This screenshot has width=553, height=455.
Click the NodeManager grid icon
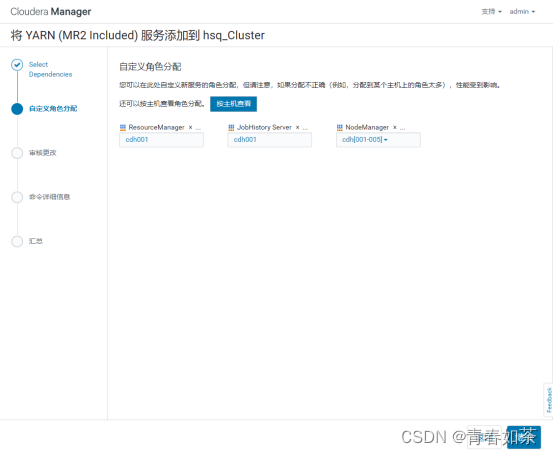339,127
